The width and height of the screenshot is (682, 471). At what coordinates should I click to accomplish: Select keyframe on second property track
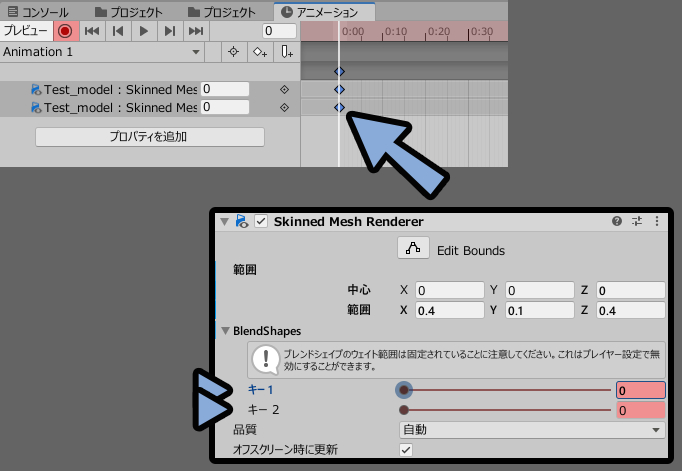click(339, 107)
